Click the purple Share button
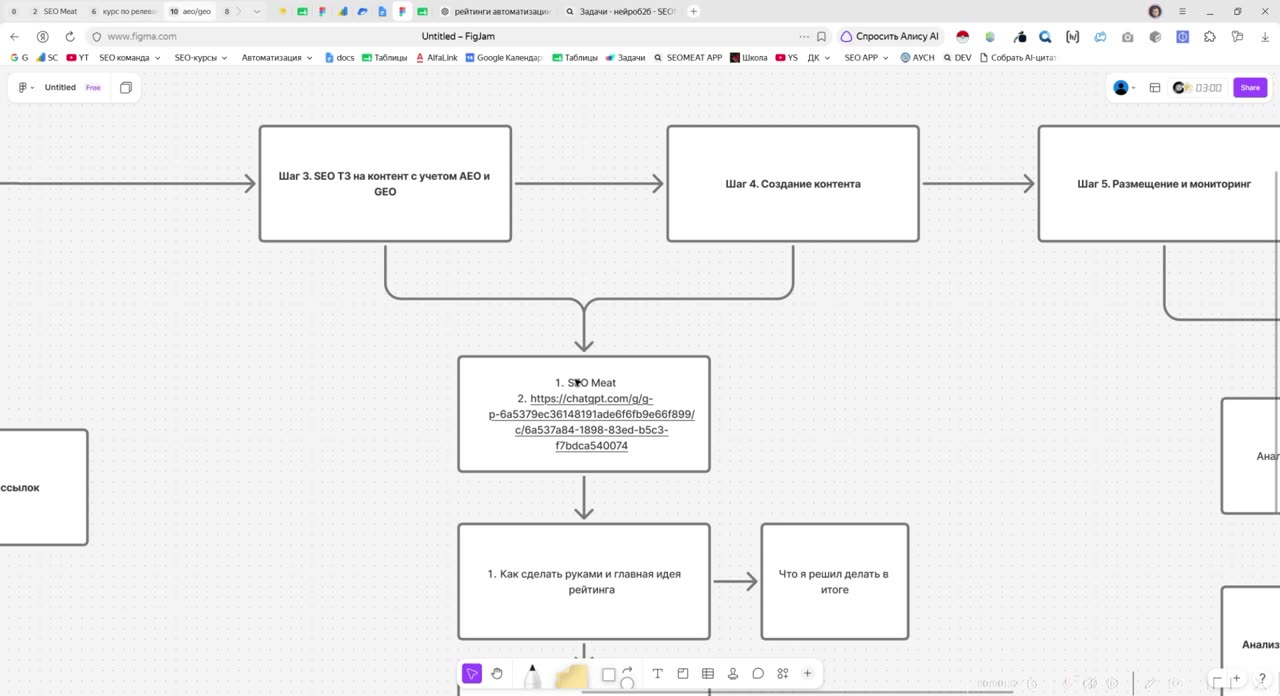This screenshot has height=696, width=1280. [1250, 88]
